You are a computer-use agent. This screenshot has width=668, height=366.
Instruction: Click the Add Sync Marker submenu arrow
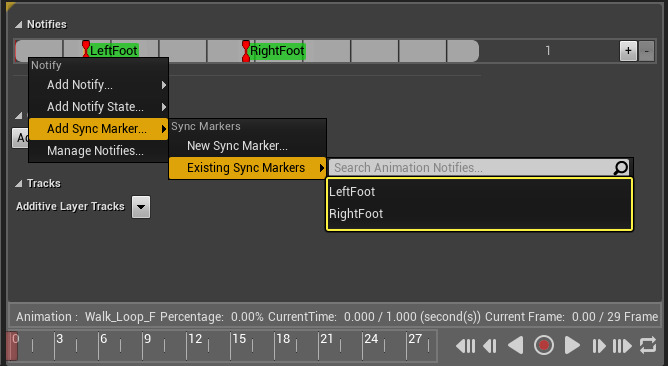point(164,129)
